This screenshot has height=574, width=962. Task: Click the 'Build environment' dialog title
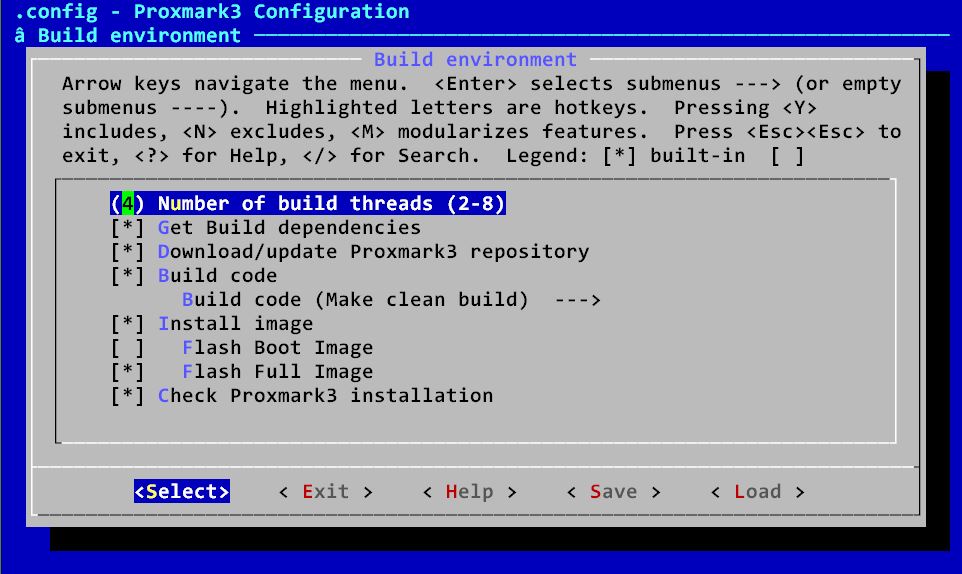pyautogui.click(x=475, y=59)
